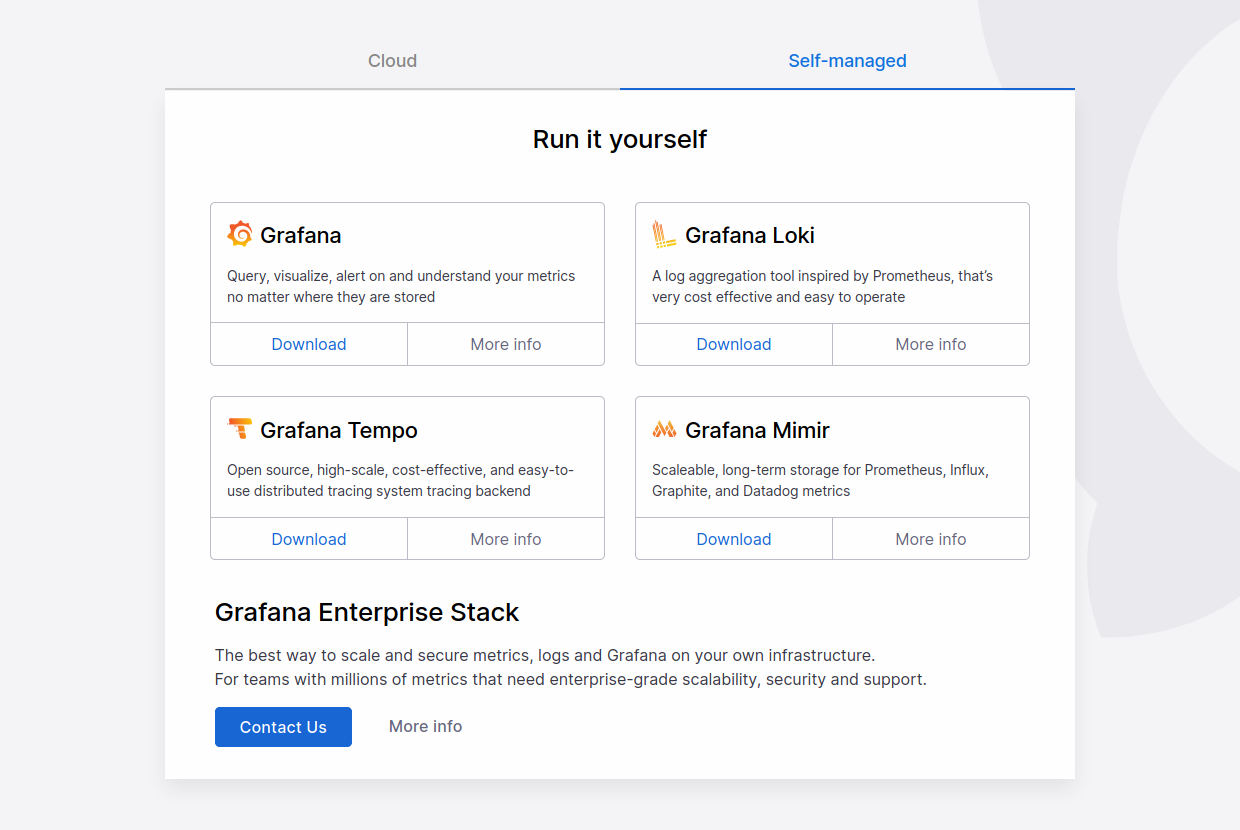
Task: Download Grafana Mimir
Action: (733, 538)
